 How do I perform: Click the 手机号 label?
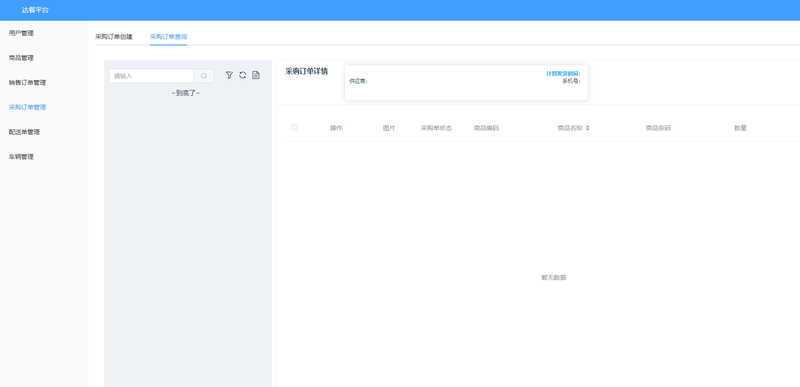[x=571, y=81]
